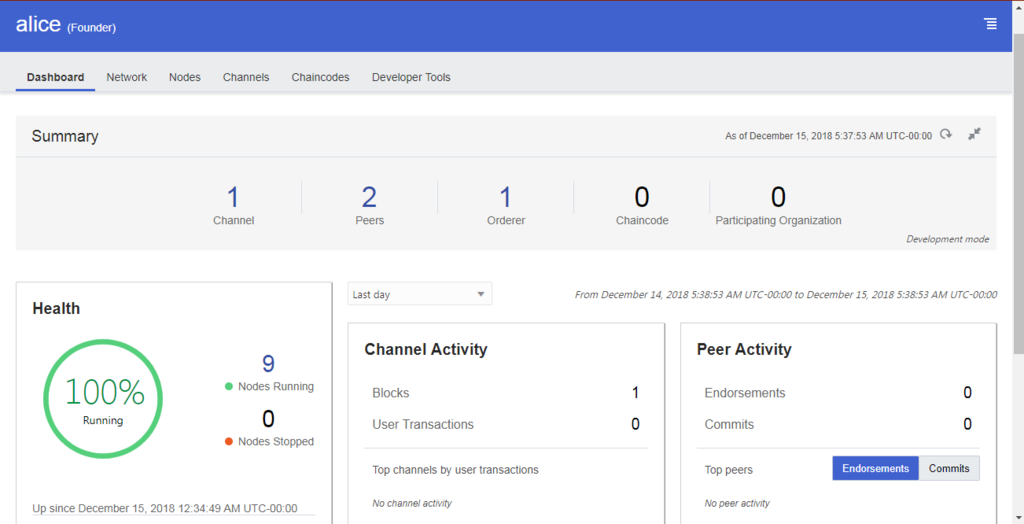1024x524 pixels.
Task: Switch to the Dashboard tab
Action: [x=56, y=77]
